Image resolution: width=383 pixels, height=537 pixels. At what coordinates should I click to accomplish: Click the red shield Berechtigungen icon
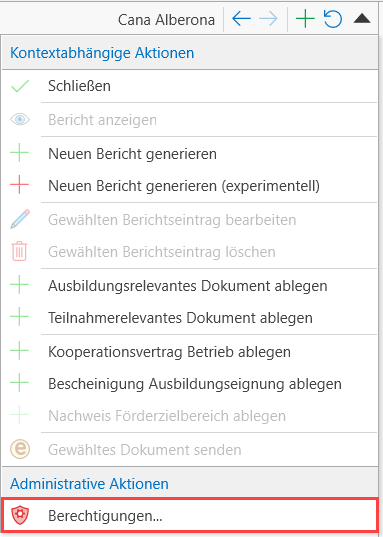point(20,516)
